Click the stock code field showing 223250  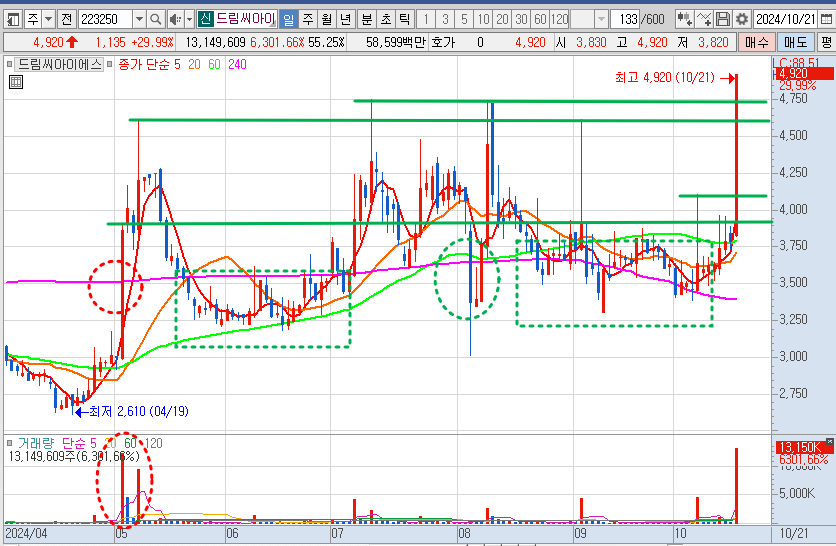click(105, 20)
